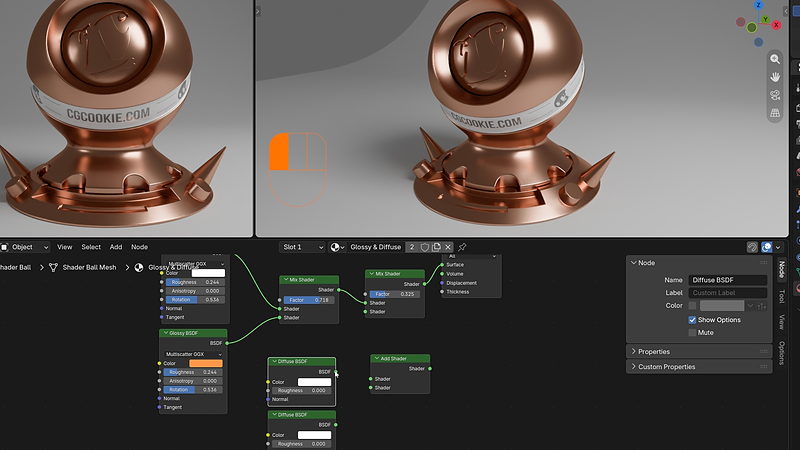Image resolution: width=800 pixels, height=450 pixels.
Task: Click the Custom Label input field
Action: pos(728,293)
